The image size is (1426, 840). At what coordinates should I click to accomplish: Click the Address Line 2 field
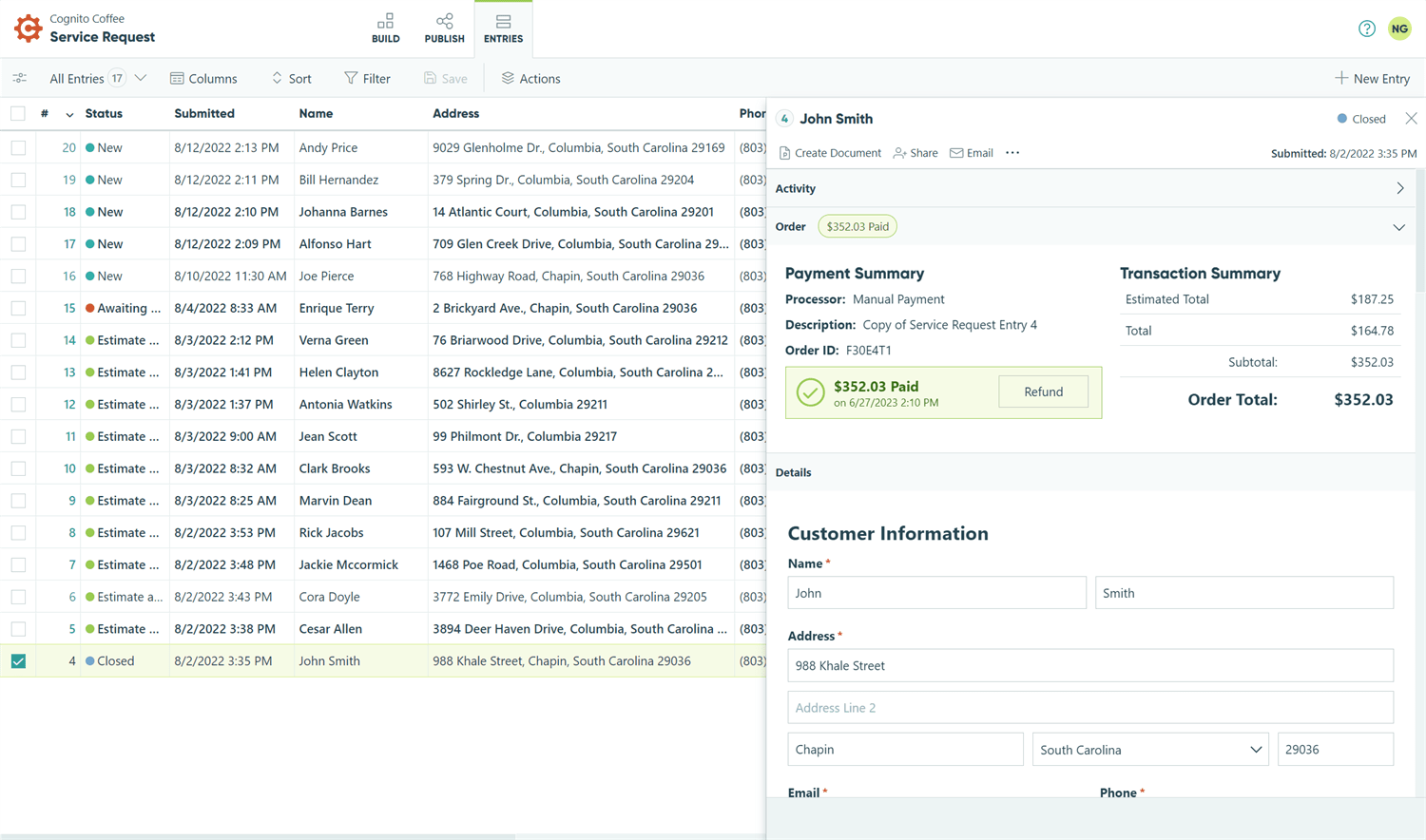(x=1089, y=708)
